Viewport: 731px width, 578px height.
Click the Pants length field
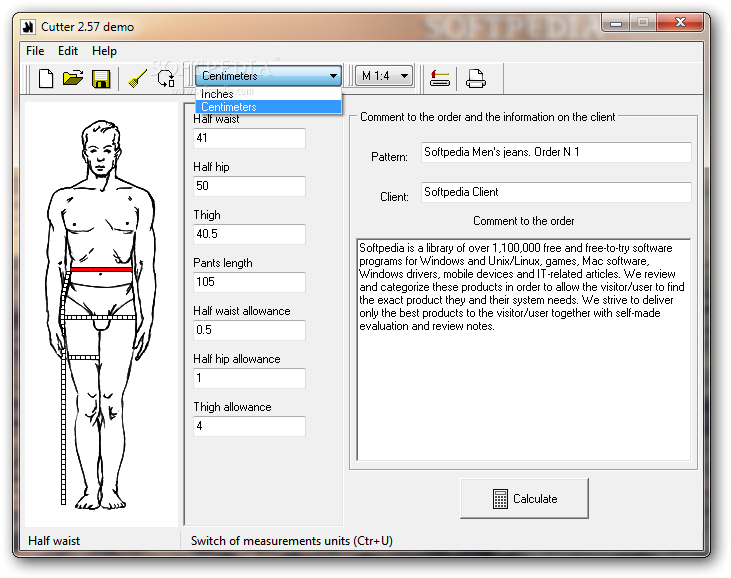click(249, 282)
